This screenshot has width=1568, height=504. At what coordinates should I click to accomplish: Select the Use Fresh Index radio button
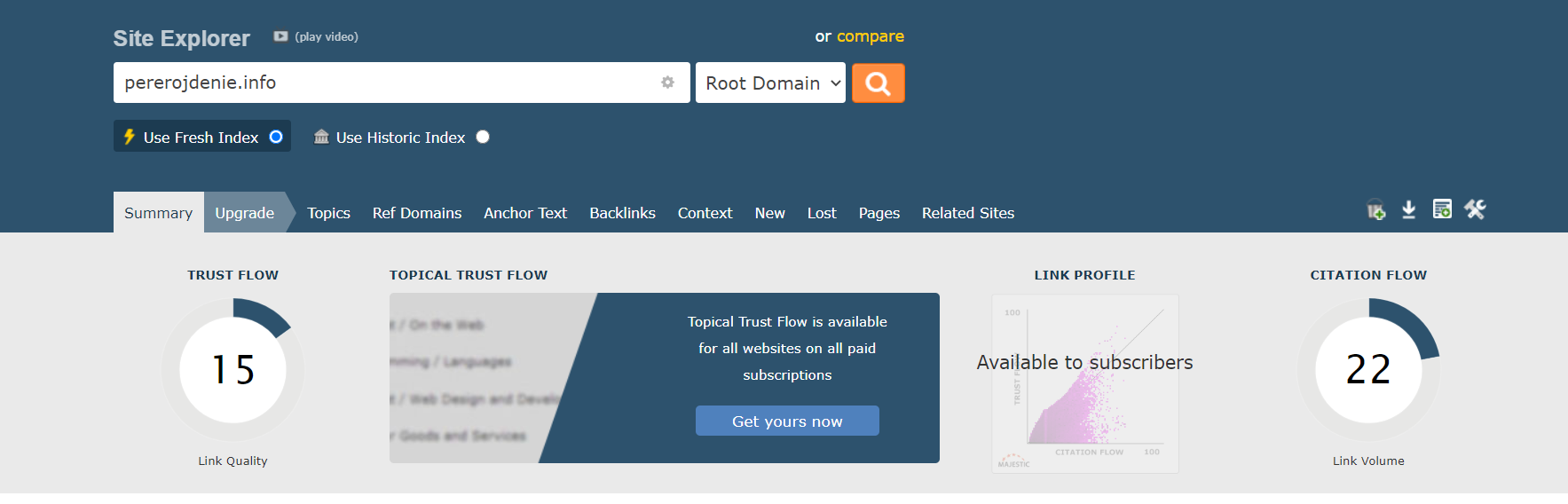[x=276, y=137]
